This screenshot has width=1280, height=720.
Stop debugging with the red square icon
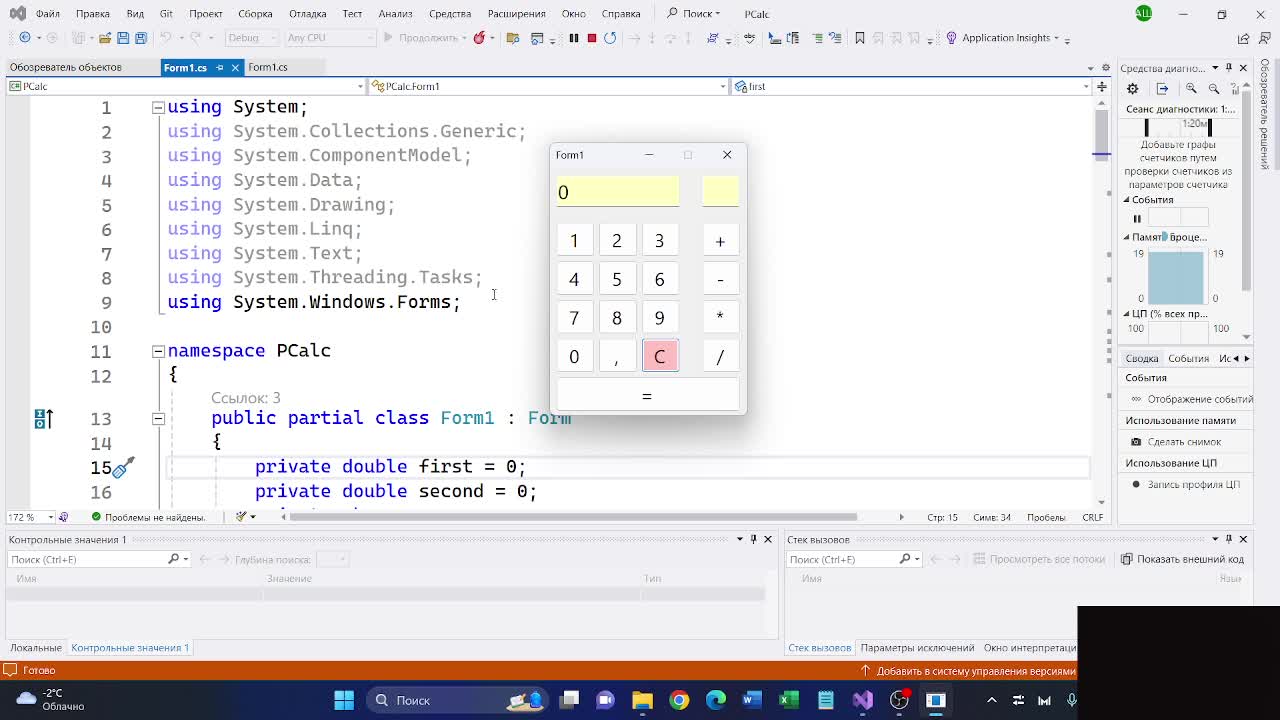[x=591, y=38]
